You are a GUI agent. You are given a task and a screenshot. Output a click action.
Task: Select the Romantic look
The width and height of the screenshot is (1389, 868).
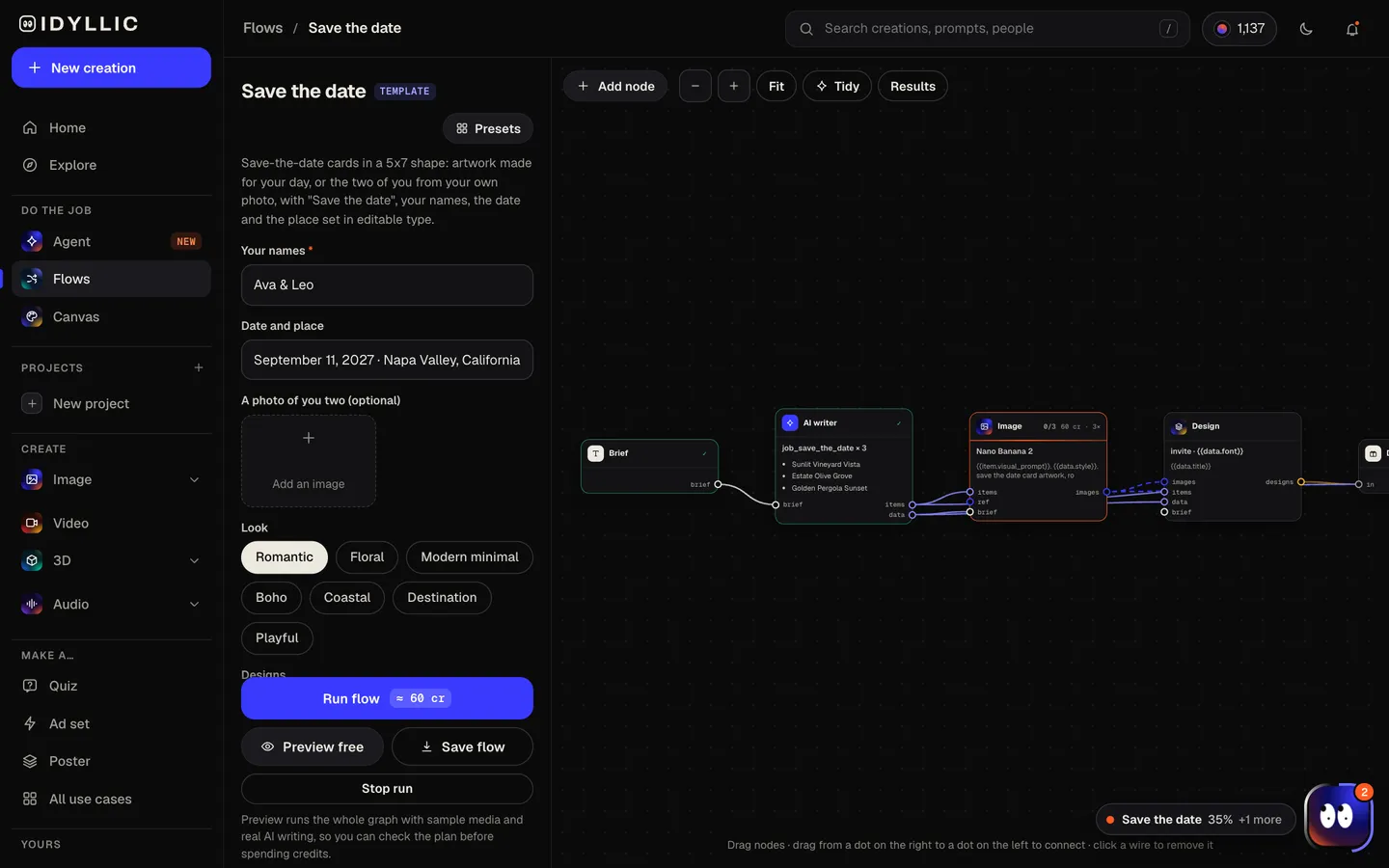(x=285, y=557)
